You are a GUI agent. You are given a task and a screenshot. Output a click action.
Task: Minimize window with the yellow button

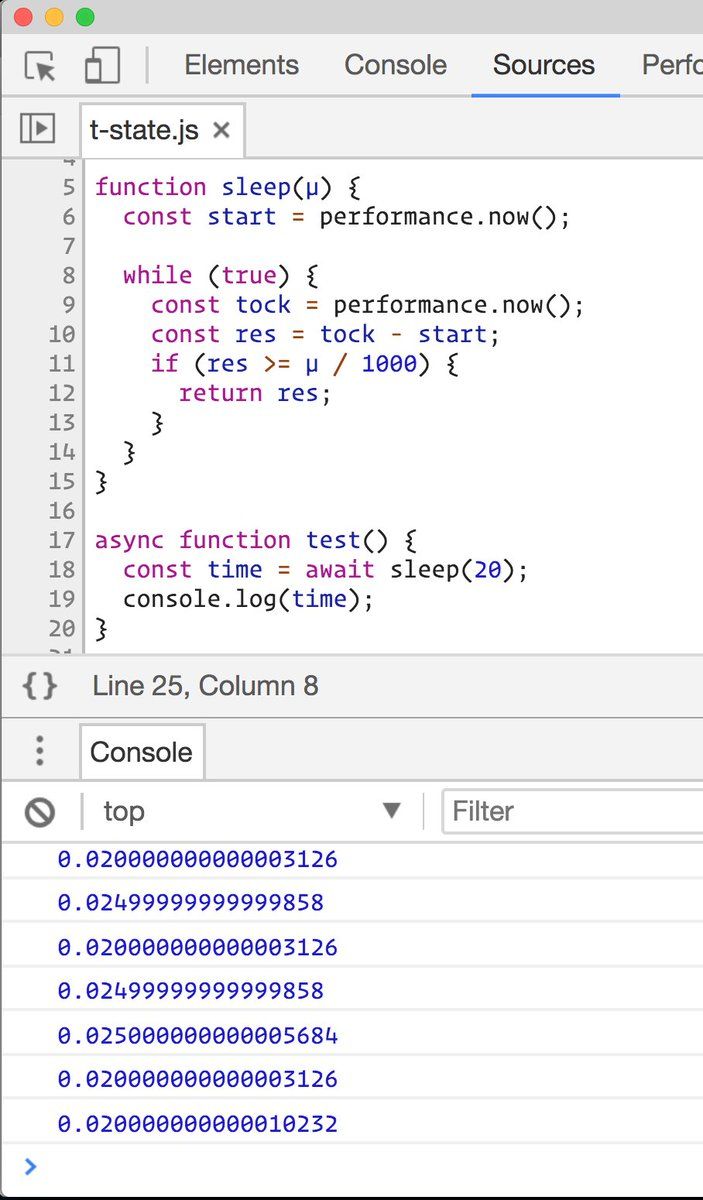(x=54, y=17)
